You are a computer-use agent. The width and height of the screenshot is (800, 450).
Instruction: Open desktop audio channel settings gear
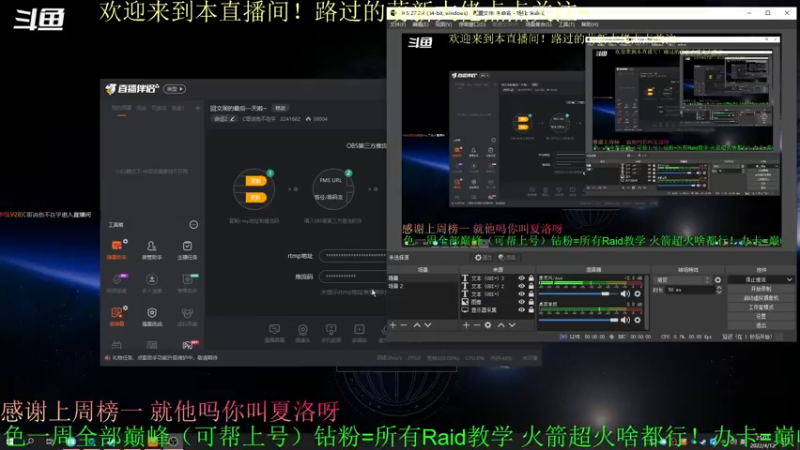tap(637, 320)
